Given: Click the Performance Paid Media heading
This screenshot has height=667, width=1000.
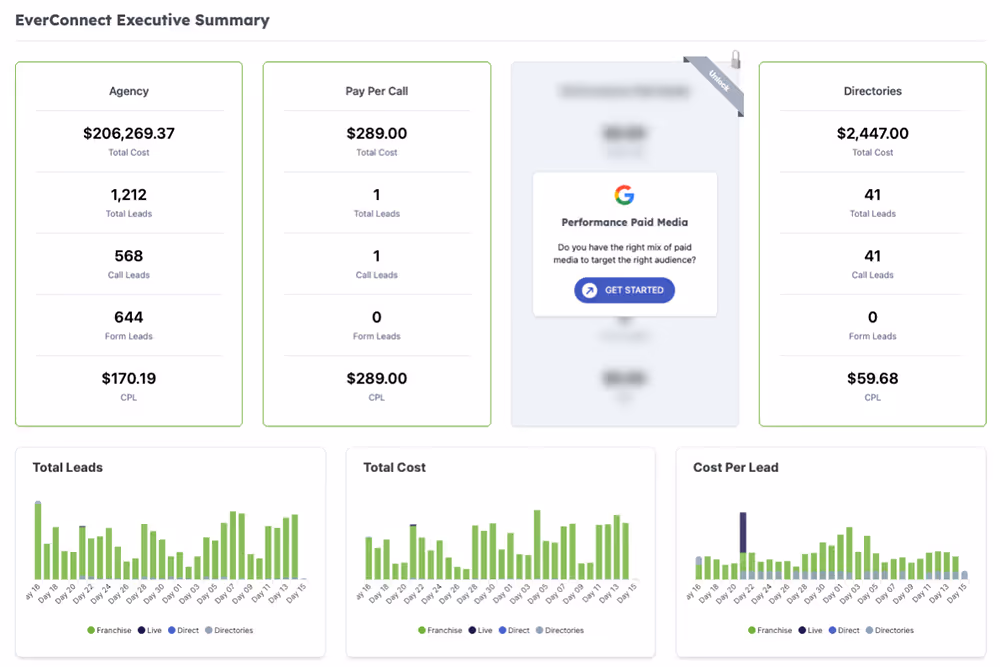Looking at the screenshot, I should [624, 222].
